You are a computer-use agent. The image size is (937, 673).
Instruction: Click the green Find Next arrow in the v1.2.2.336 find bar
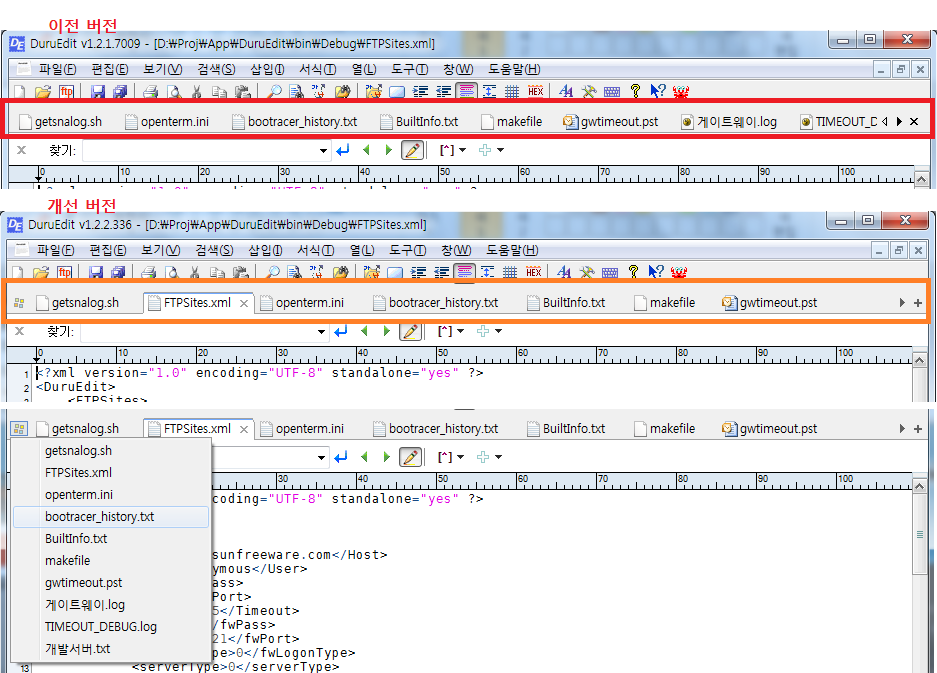coord(387,331)
